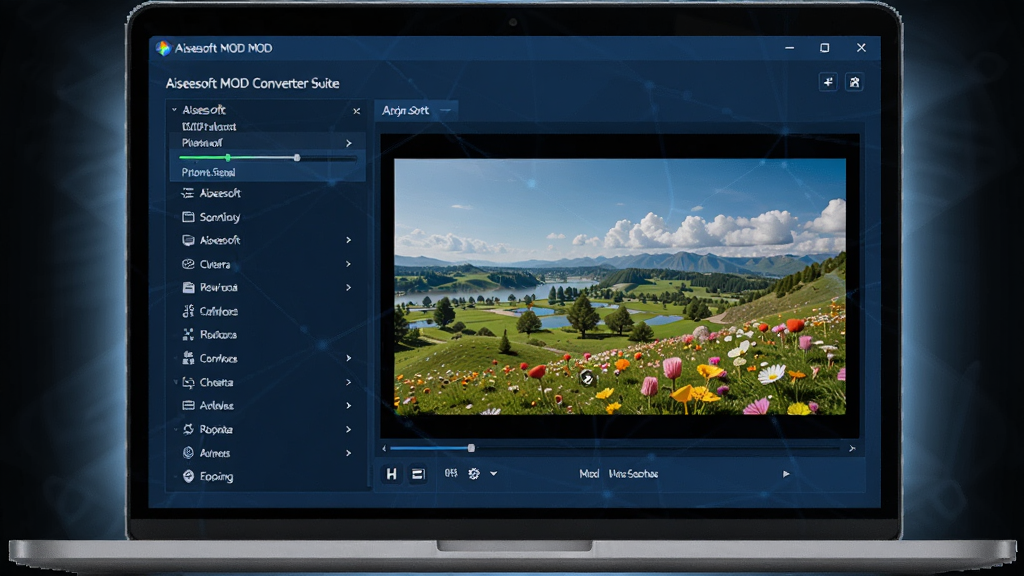The image size is (1024, 576).
Task: Expand the Phermoff row with its chevron
Action: (x=349, y=143)
